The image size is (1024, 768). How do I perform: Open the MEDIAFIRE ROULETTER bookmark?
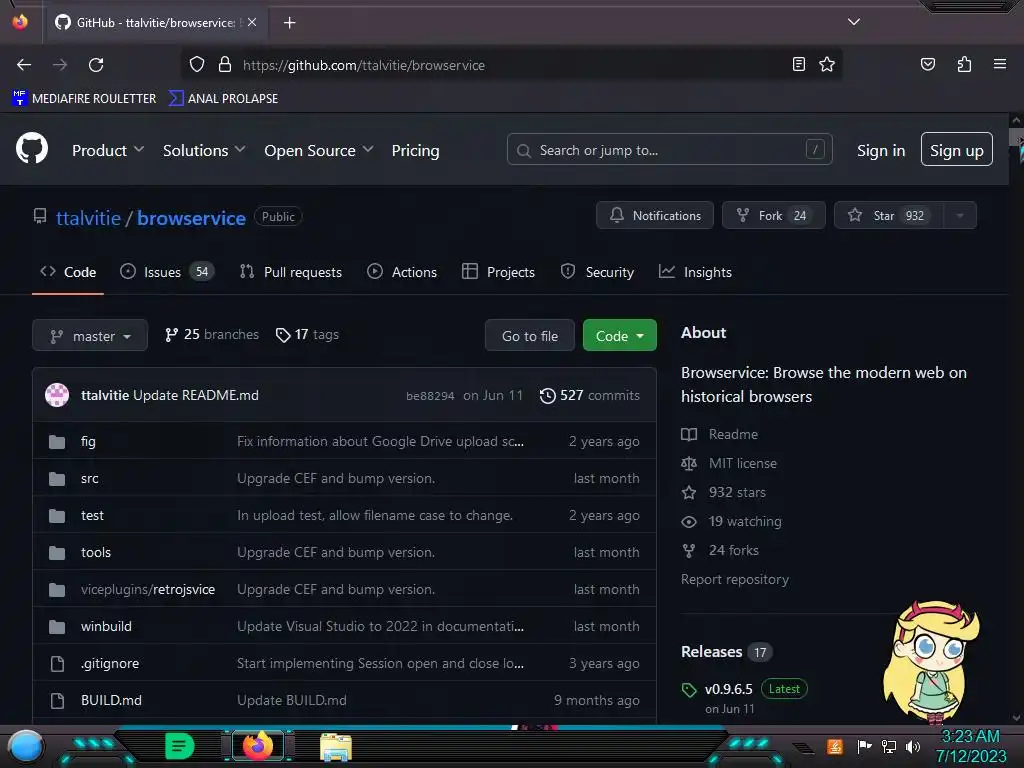click(x=84, y=99)
